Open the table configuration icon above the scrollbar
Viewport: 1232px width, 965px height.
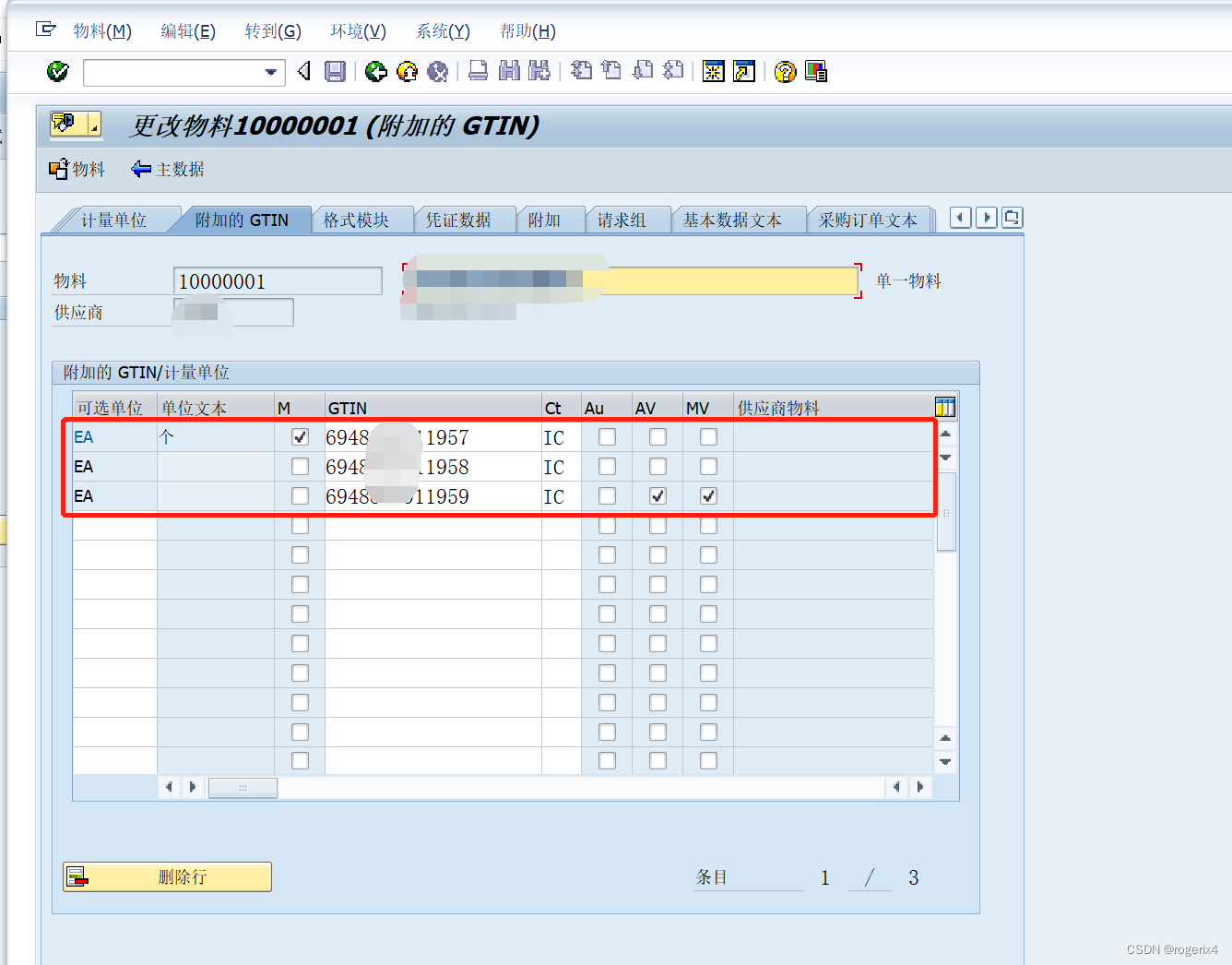tap(944, 406)
